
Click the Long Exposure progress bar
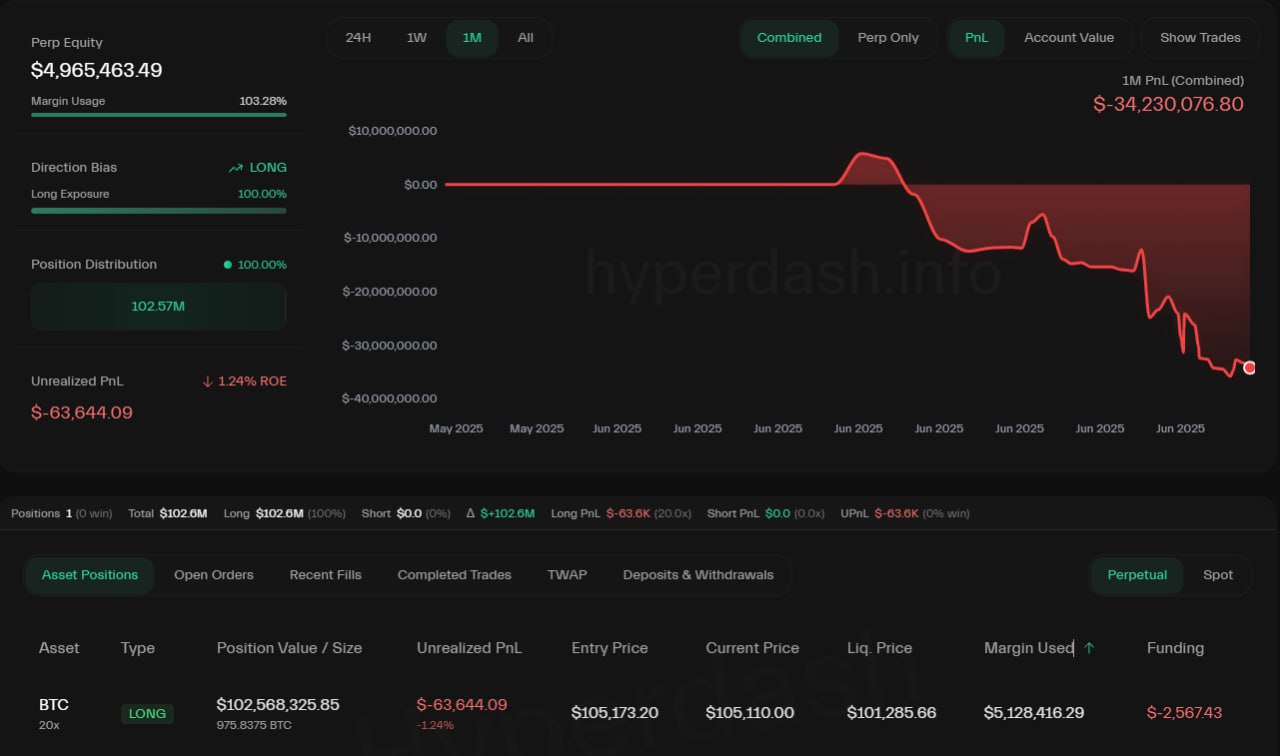coord(159,210)
